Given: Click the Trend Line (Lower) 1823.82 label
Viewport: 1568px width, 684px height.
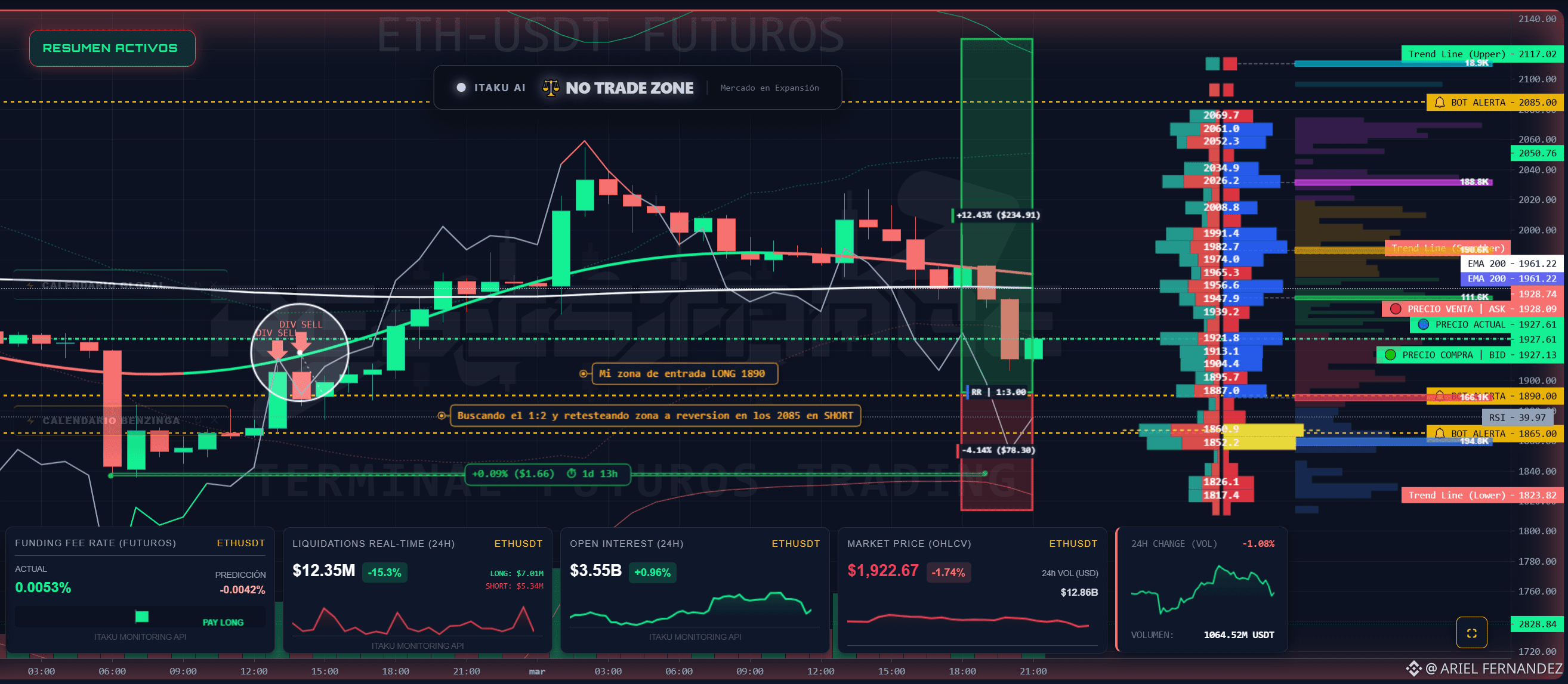Looking at the screenshot, I should tap(1482, 496).
